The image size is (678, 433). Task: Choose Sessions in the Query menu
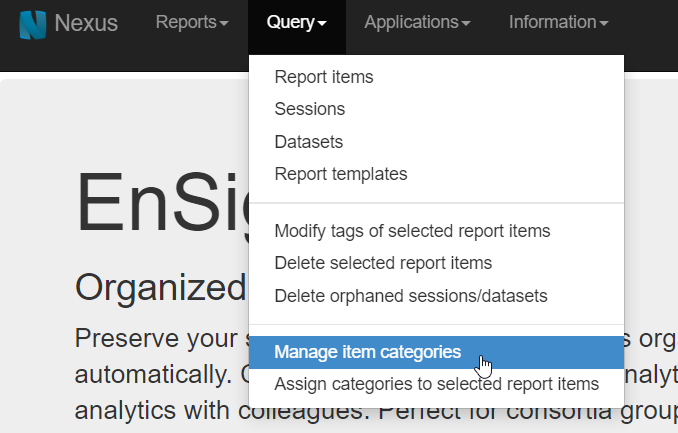[436, 109]
